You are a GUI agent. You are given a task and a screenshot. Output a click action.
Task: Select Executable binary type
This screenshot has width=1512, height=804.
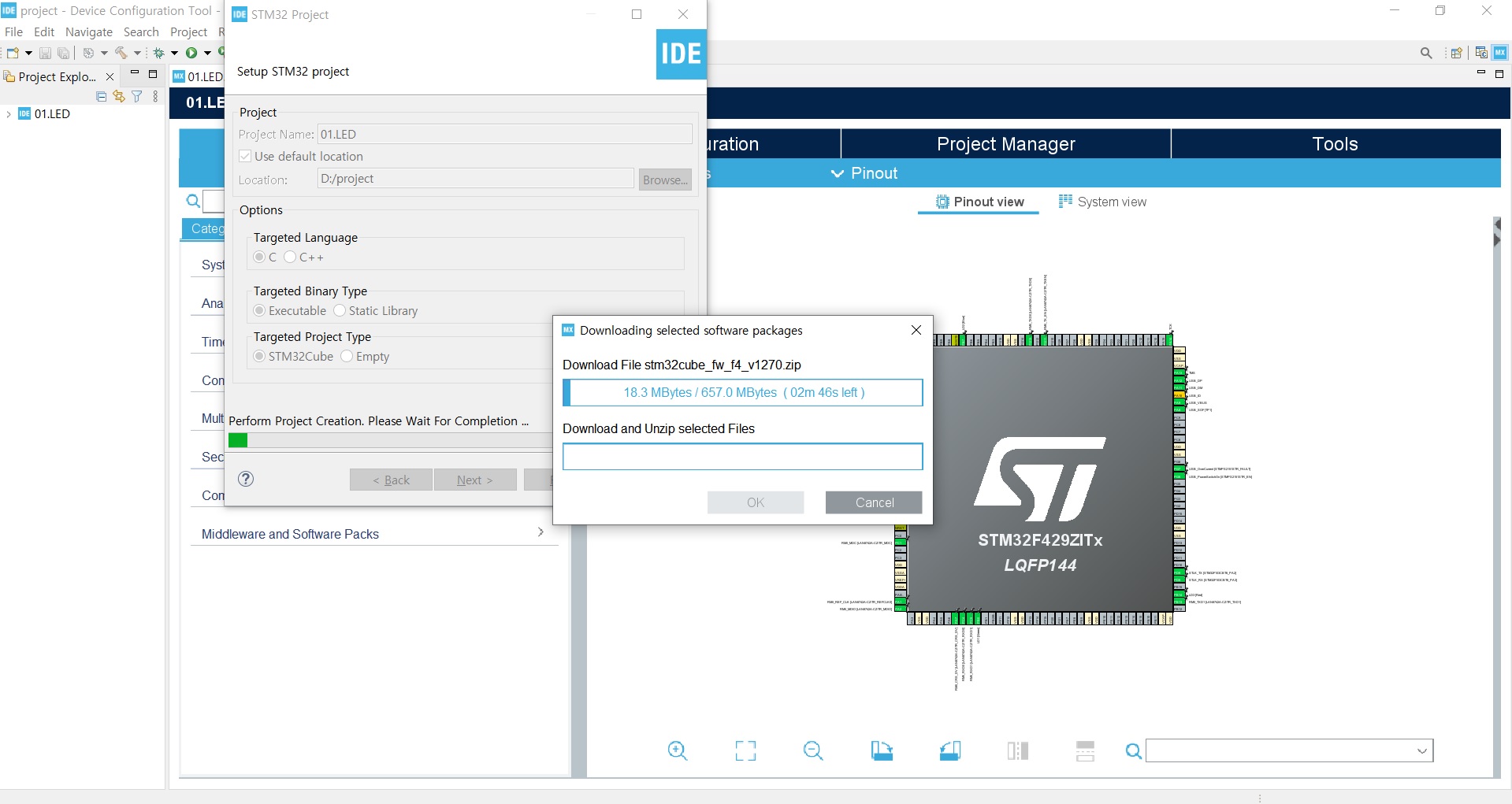click(259, 310)
